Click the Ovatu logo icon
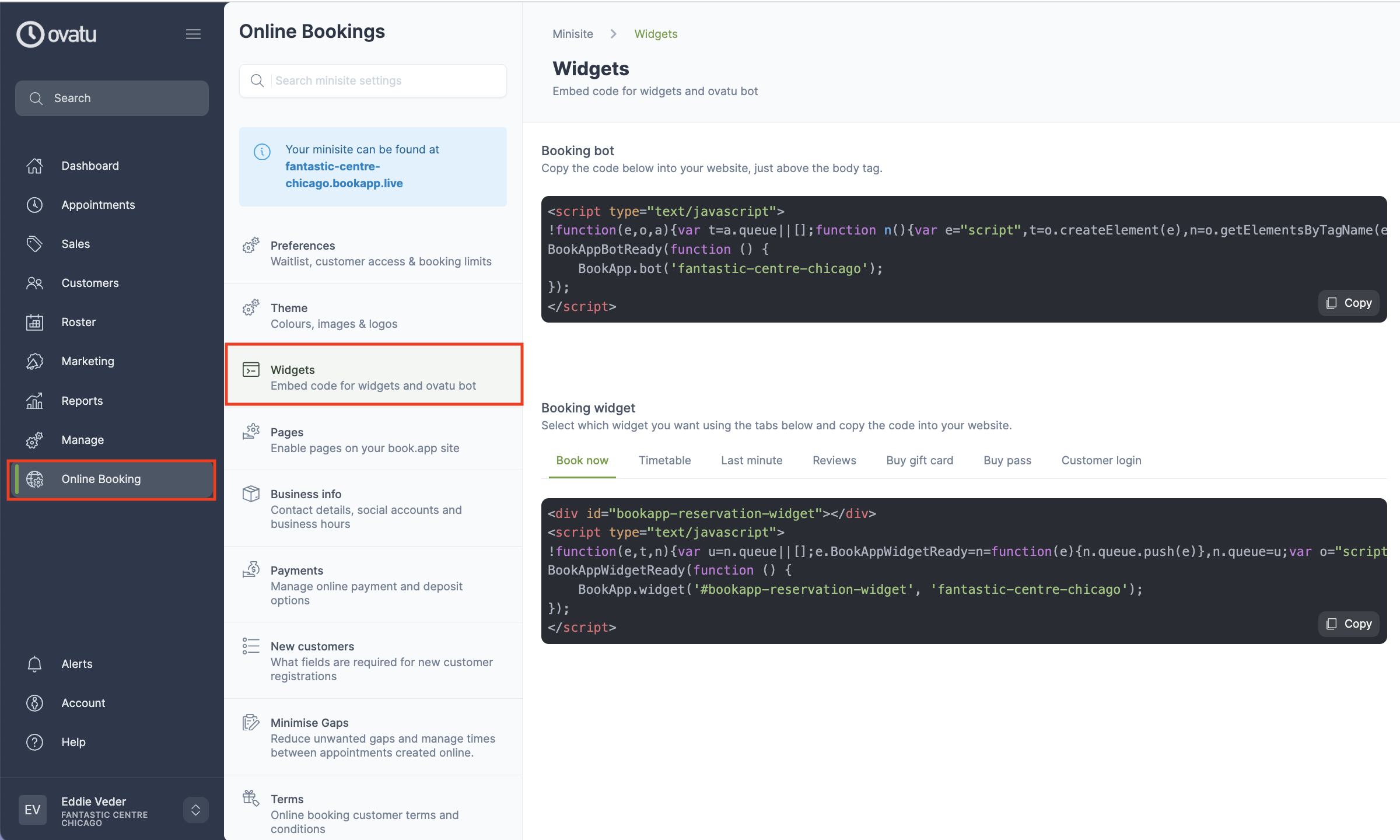The height and width of the screenshot is (840, 1400). click(30, 34)
